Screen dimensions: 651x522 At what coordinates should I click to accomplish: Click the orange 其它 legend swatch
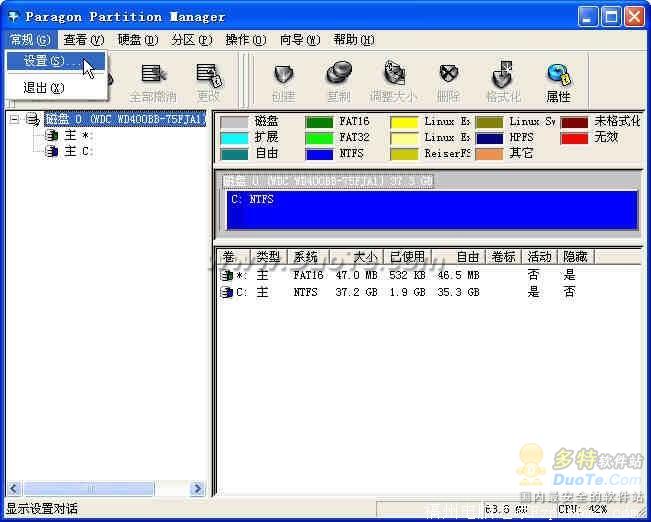pos(489,154)
